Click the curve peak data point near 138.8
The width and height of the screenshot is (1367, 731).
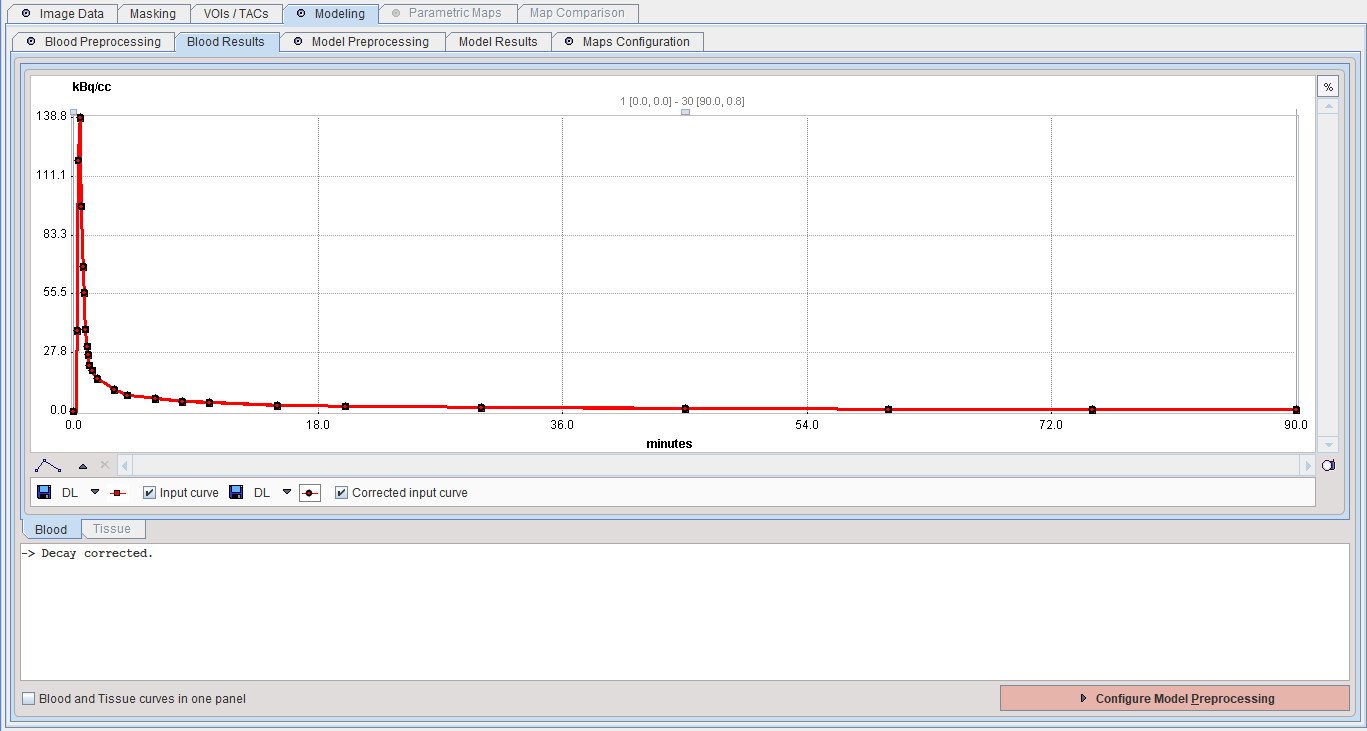(x=80, y=118)
